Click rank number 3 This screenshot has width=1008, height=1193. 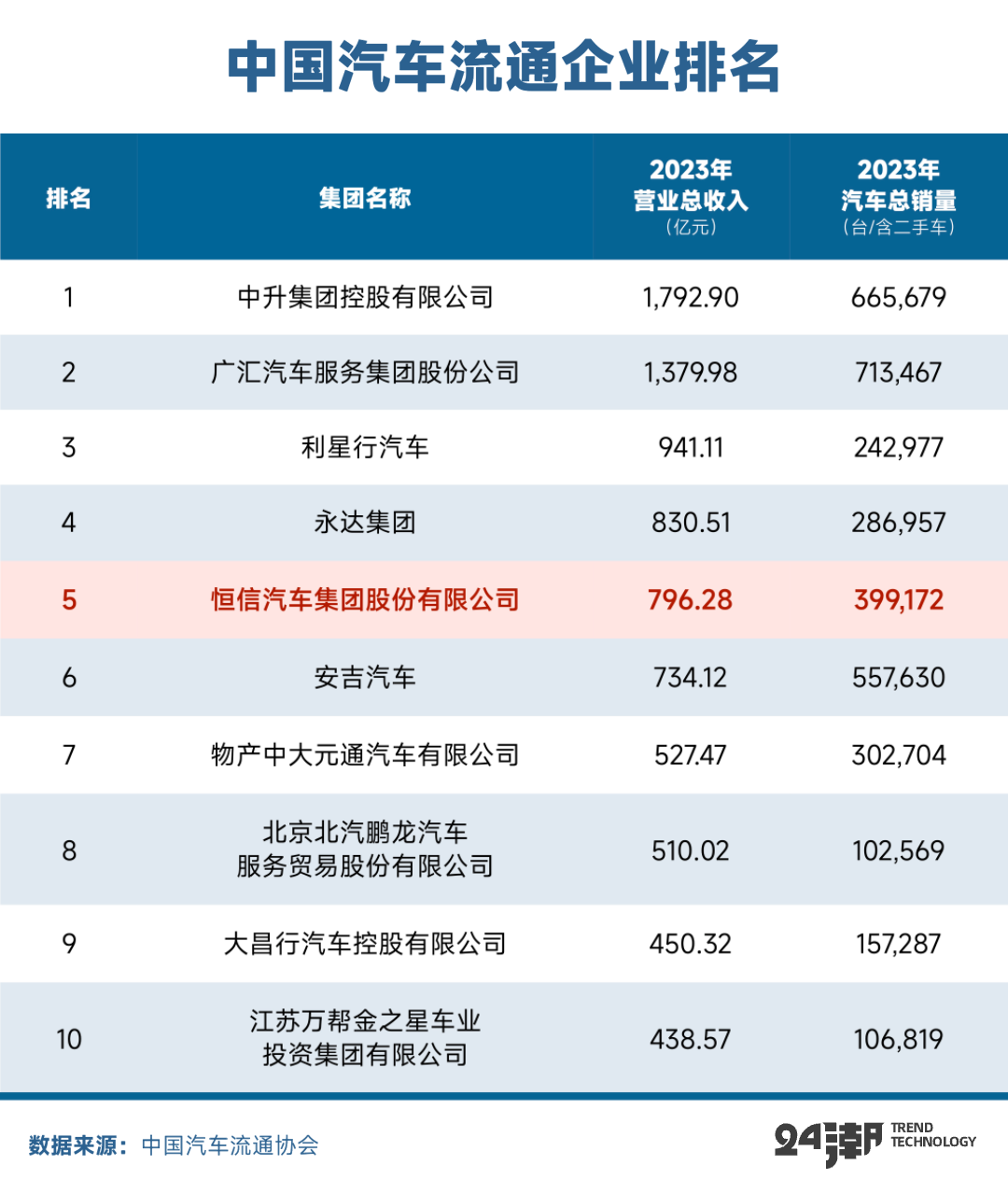point(69,447)
